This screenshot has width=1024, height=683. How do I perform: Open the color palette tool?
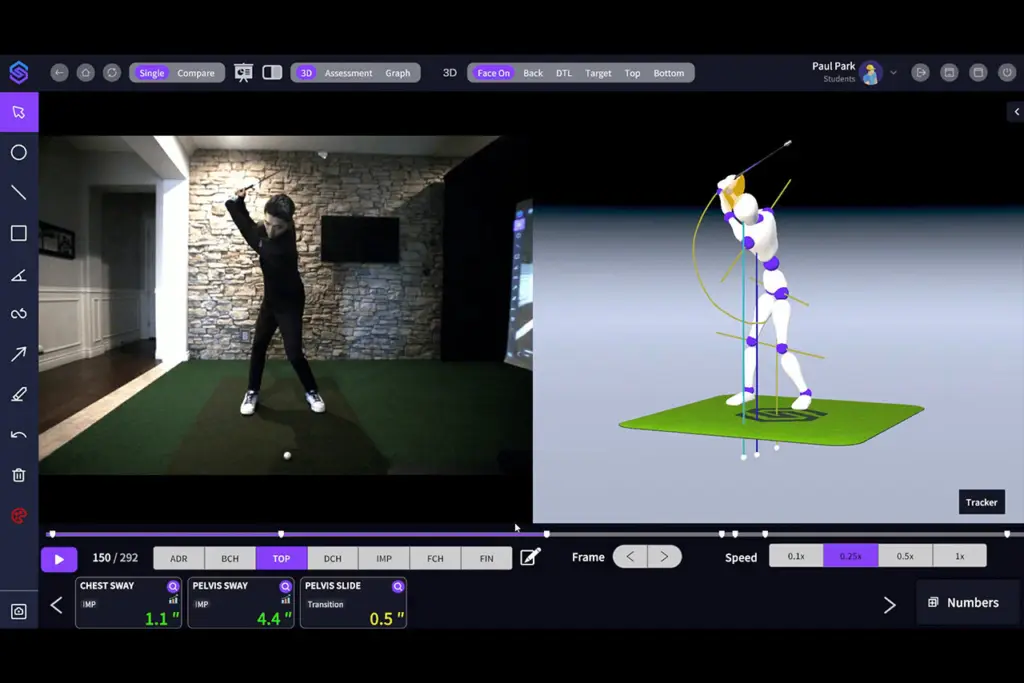click(x=18, y=516)
